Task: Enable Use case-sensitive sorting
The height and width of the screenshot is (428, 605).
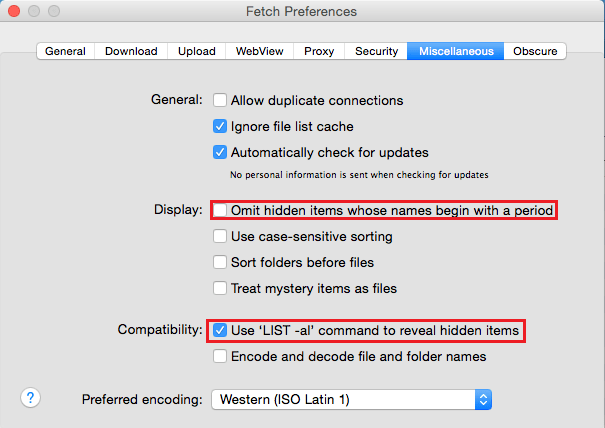Action: click(x=220, y=237)
